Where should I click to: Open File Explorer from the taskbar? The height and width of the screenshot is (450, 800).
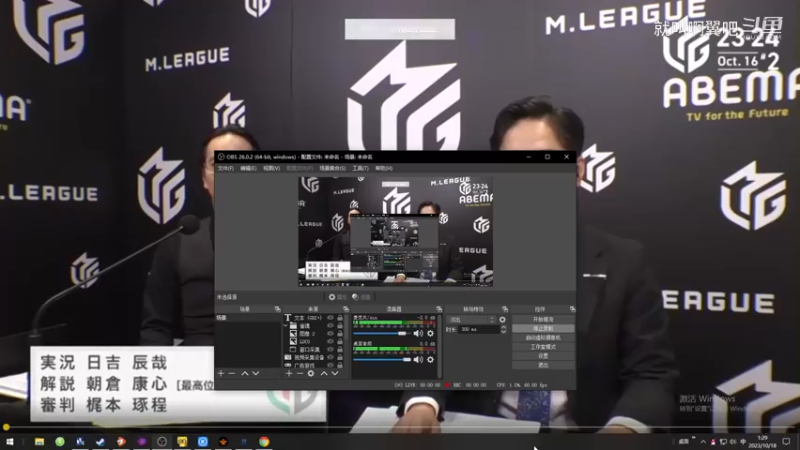(x=39, y=442)
